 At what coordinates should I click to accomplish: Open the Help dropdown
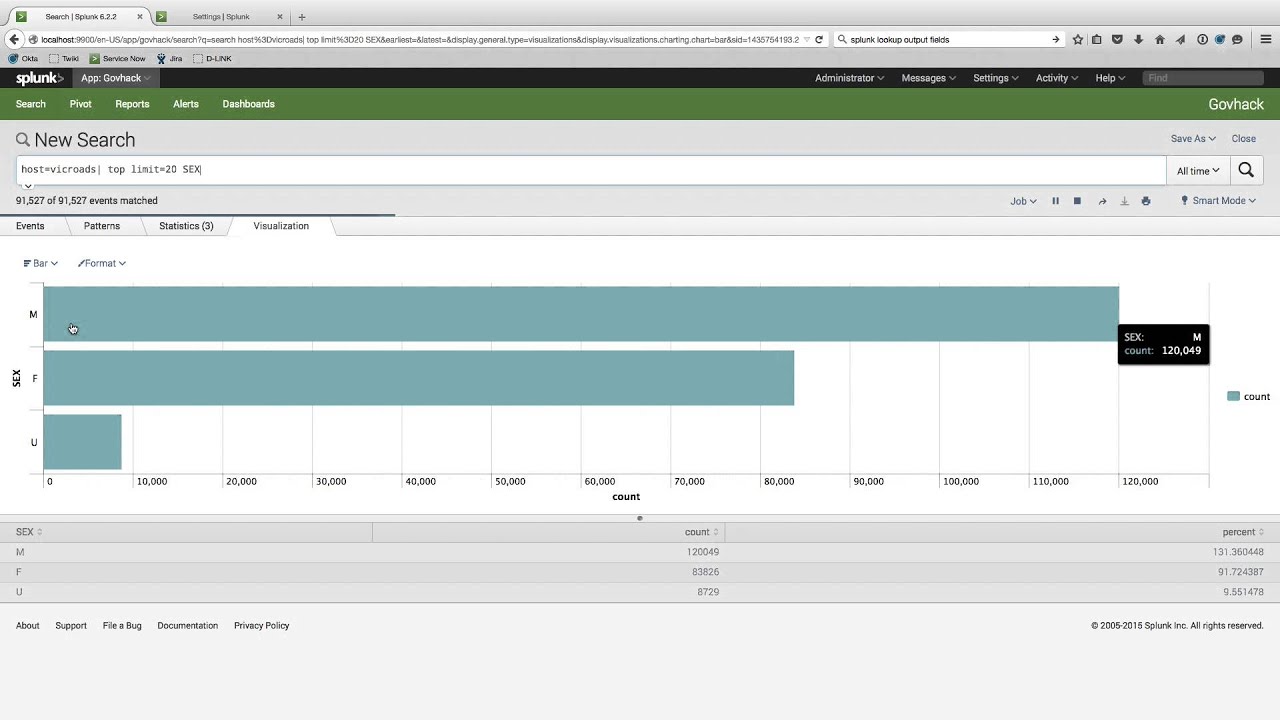pos(1110,78)
